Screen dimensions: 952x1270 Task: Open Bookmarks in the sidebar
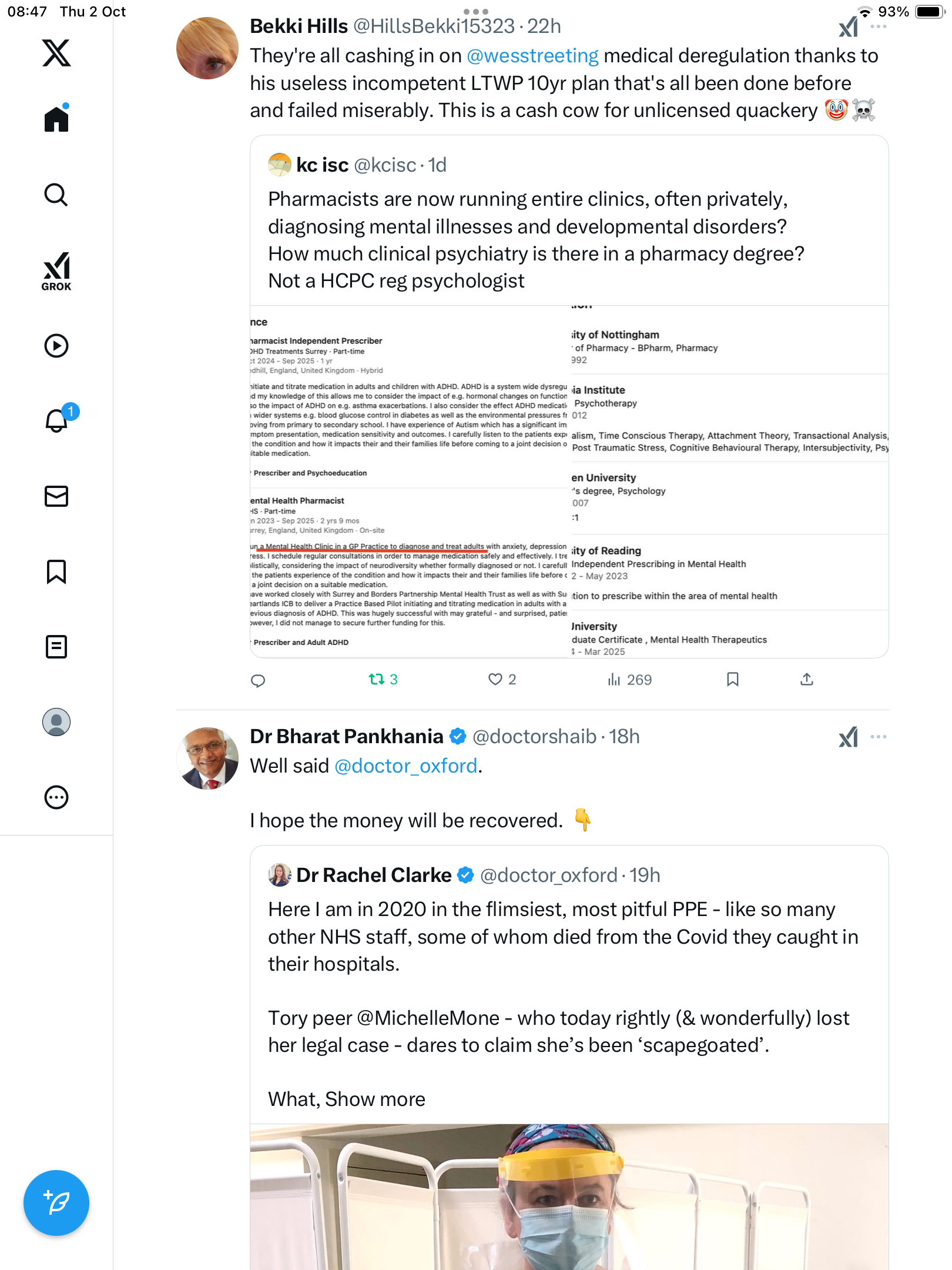click(56, 571)
